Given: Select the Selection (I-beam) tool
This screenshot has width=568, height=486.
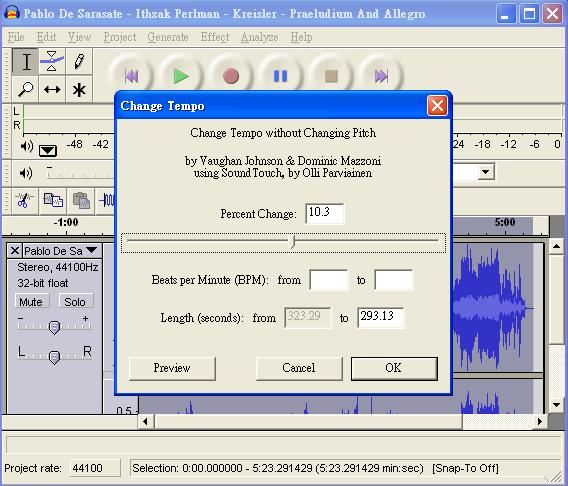Looking at the screenshot, I should pos(25,61).
